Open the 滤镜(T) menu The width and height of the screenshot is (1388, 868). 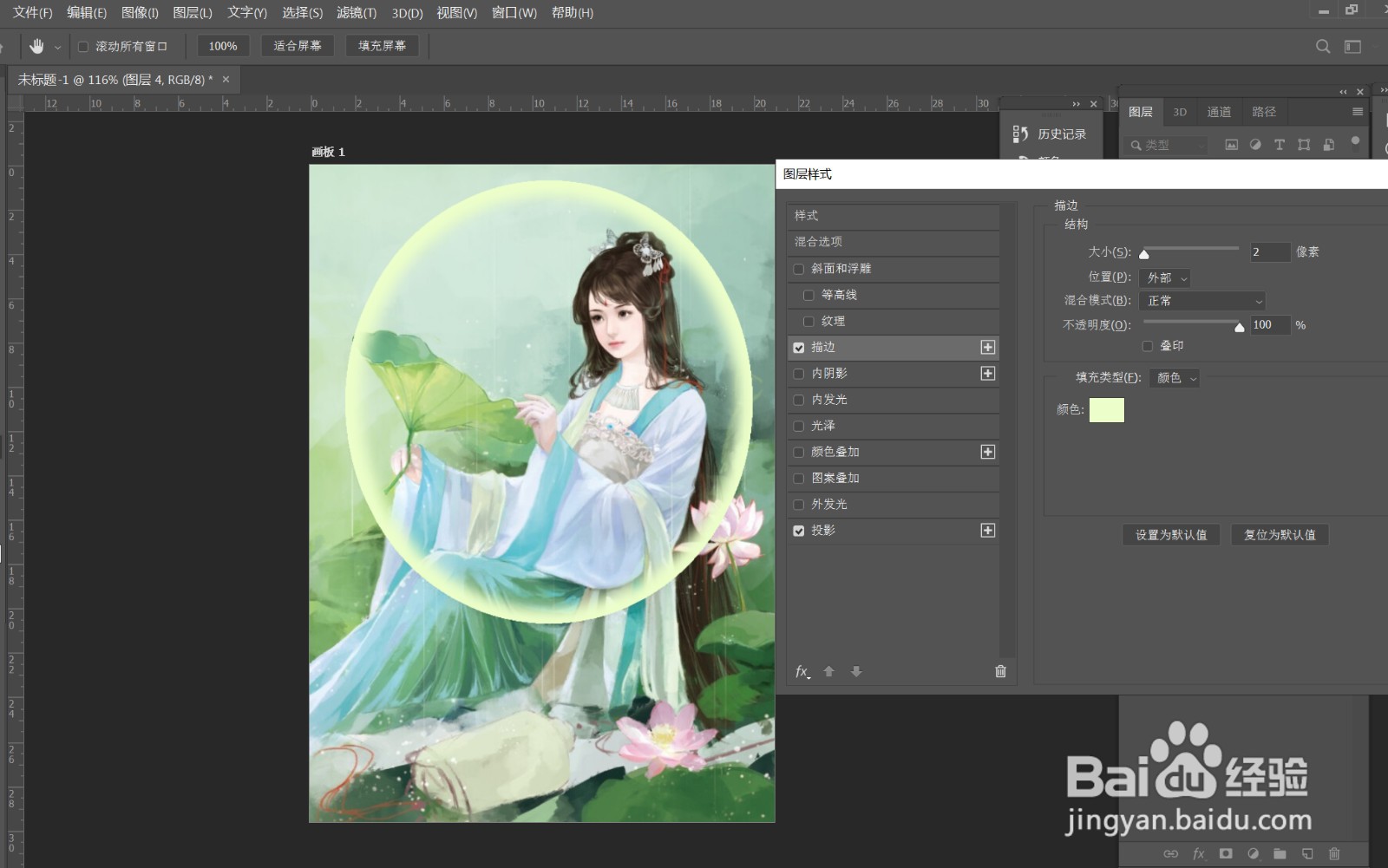(x=357, y=13)
